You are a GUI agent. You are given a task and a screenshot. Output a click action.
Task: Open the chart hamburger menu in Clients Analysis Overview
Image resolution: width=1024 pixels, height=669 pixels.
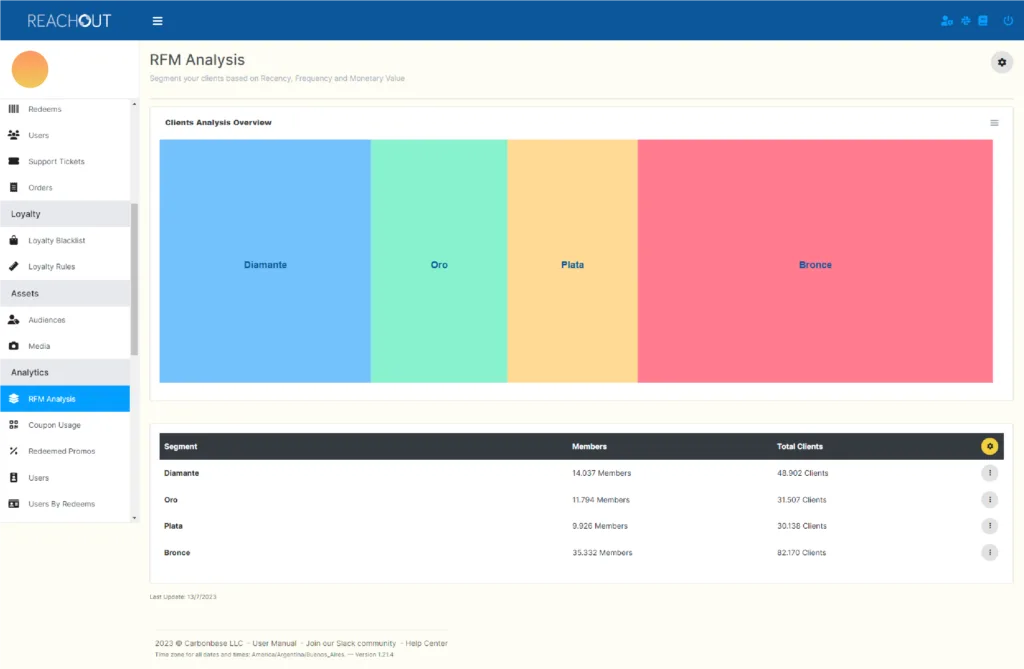point(994,123)
